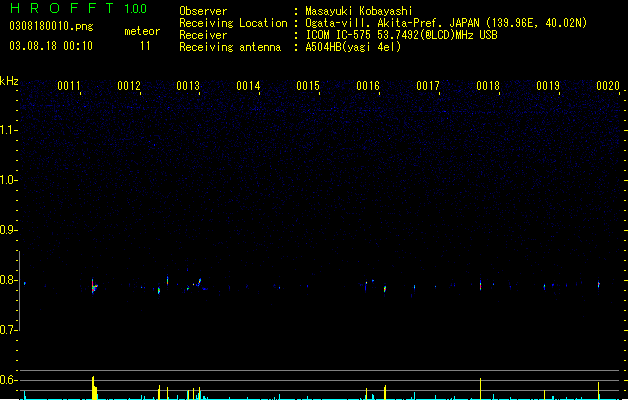Select the 0018 time marker
Viewport: 629px width, 400px height.
tap(488, 86)
